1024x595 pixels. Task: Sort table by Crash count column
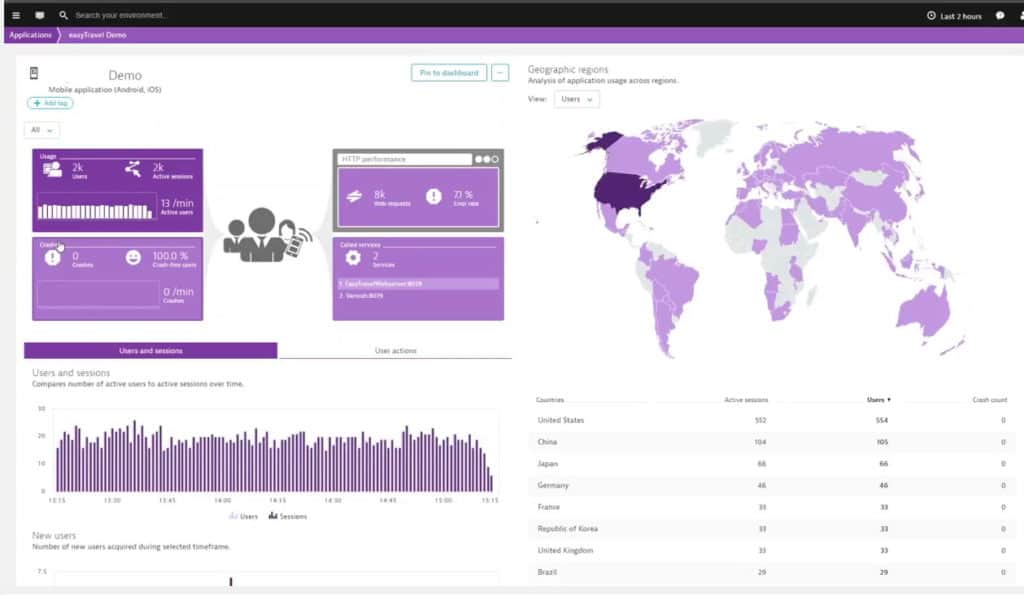coord(989,400)
